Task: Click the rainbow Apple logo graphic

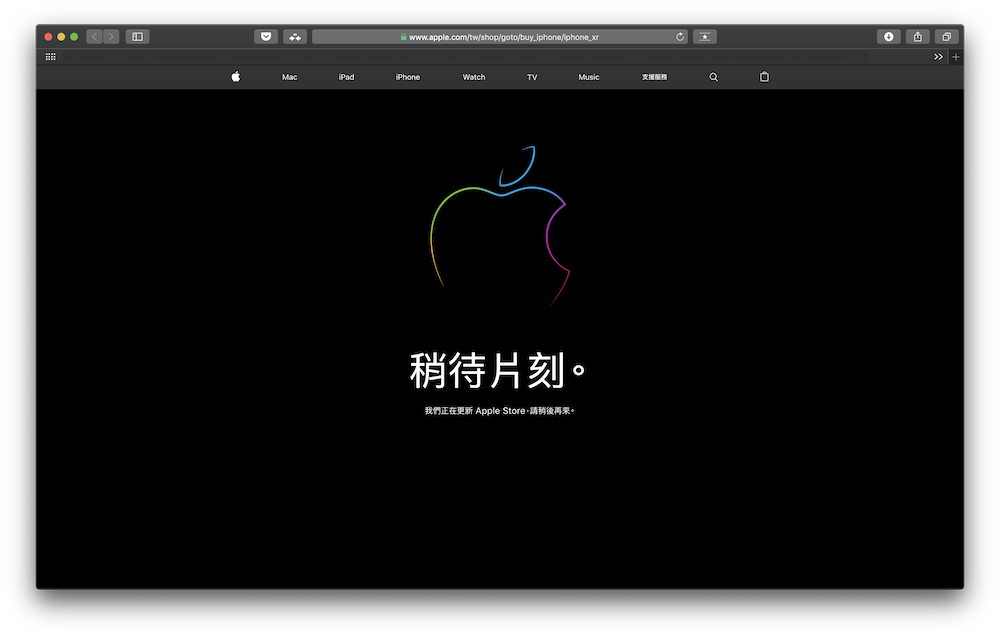Action: pyautogui.click(x=500, y=226)
